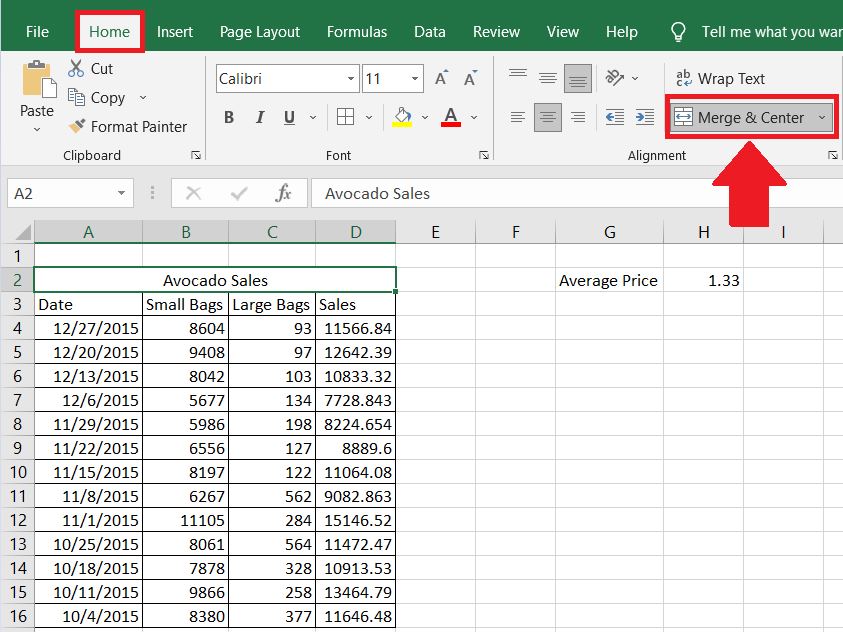843x632 pixels.
Task: Open the Borders grid icon
Action: tap(345, 117)
